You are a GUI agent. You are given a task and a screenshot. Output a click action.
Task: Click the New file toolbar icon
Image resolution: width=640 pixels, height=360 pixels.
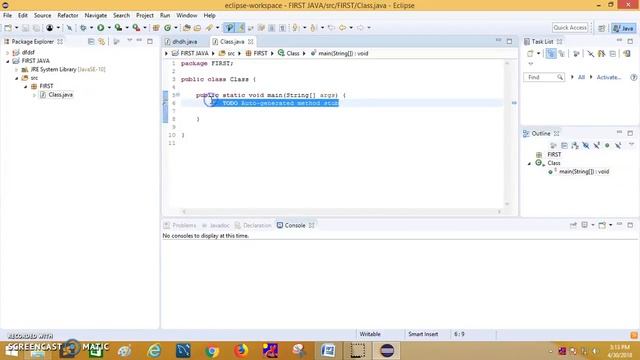(x=8, y=28)
